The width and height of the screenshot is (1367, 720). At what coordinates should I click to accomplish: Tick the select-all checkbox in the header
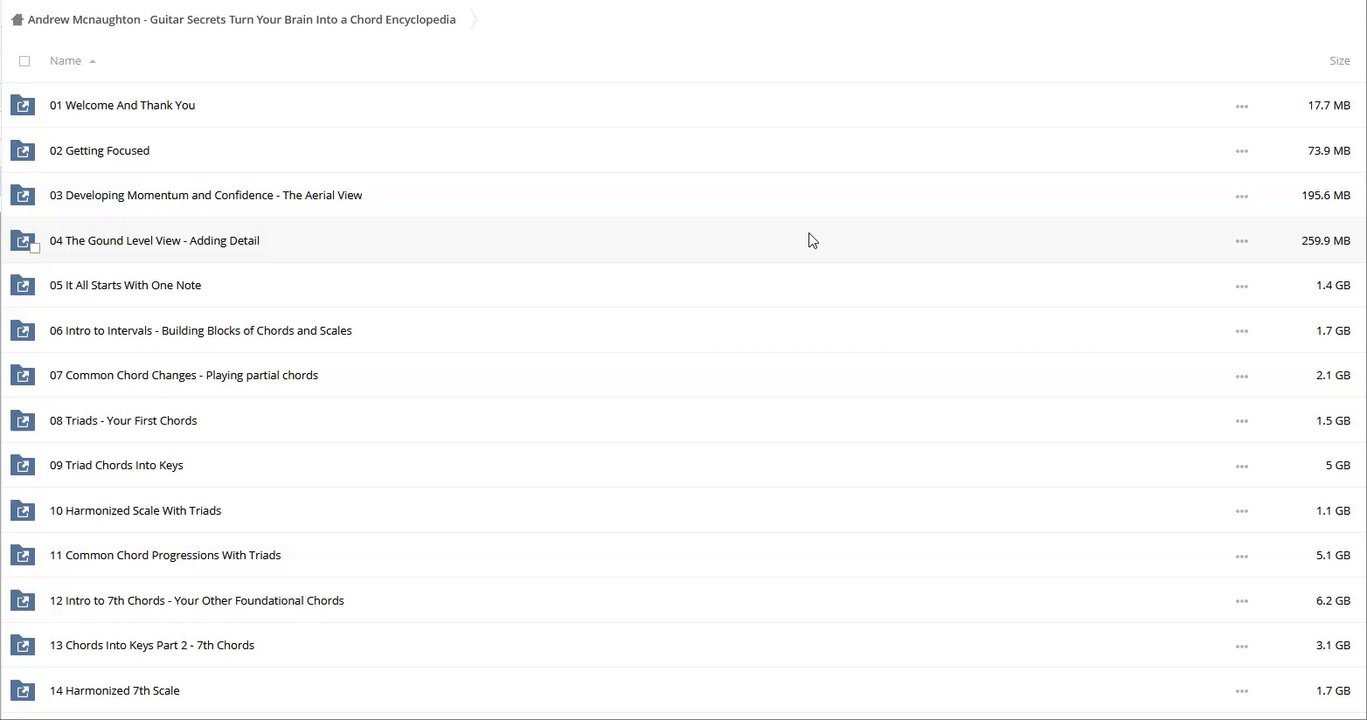pos(25,61)
